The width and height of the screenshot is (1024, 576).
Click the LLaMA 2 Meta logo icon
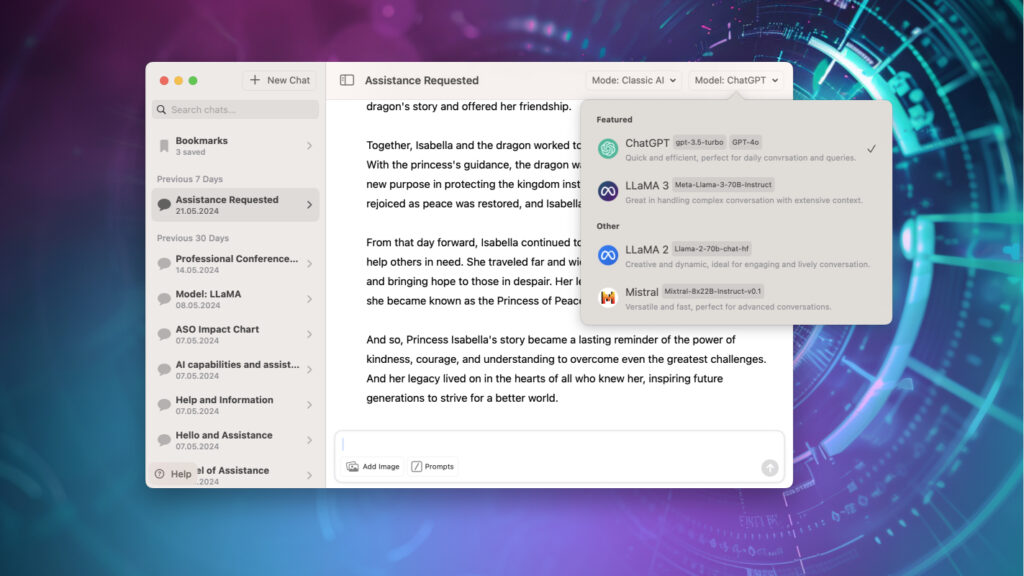608,255
